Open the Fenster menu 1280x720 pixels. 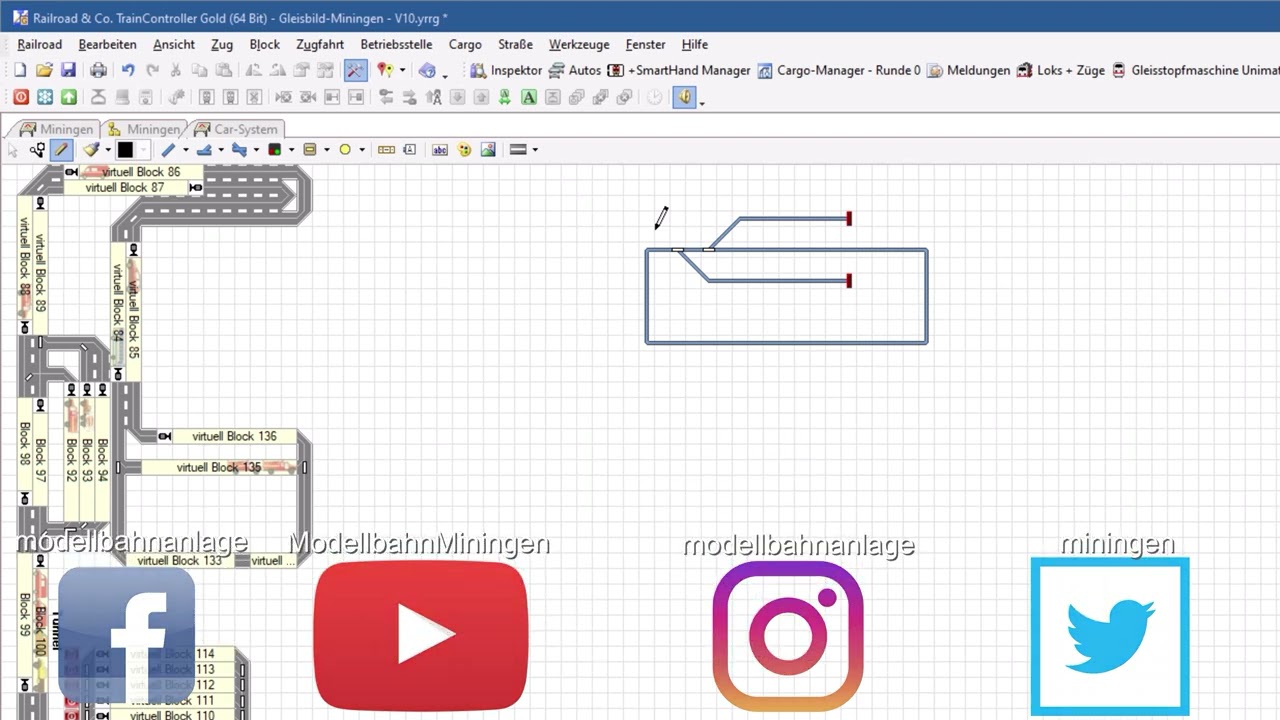(x=645, y=44)
